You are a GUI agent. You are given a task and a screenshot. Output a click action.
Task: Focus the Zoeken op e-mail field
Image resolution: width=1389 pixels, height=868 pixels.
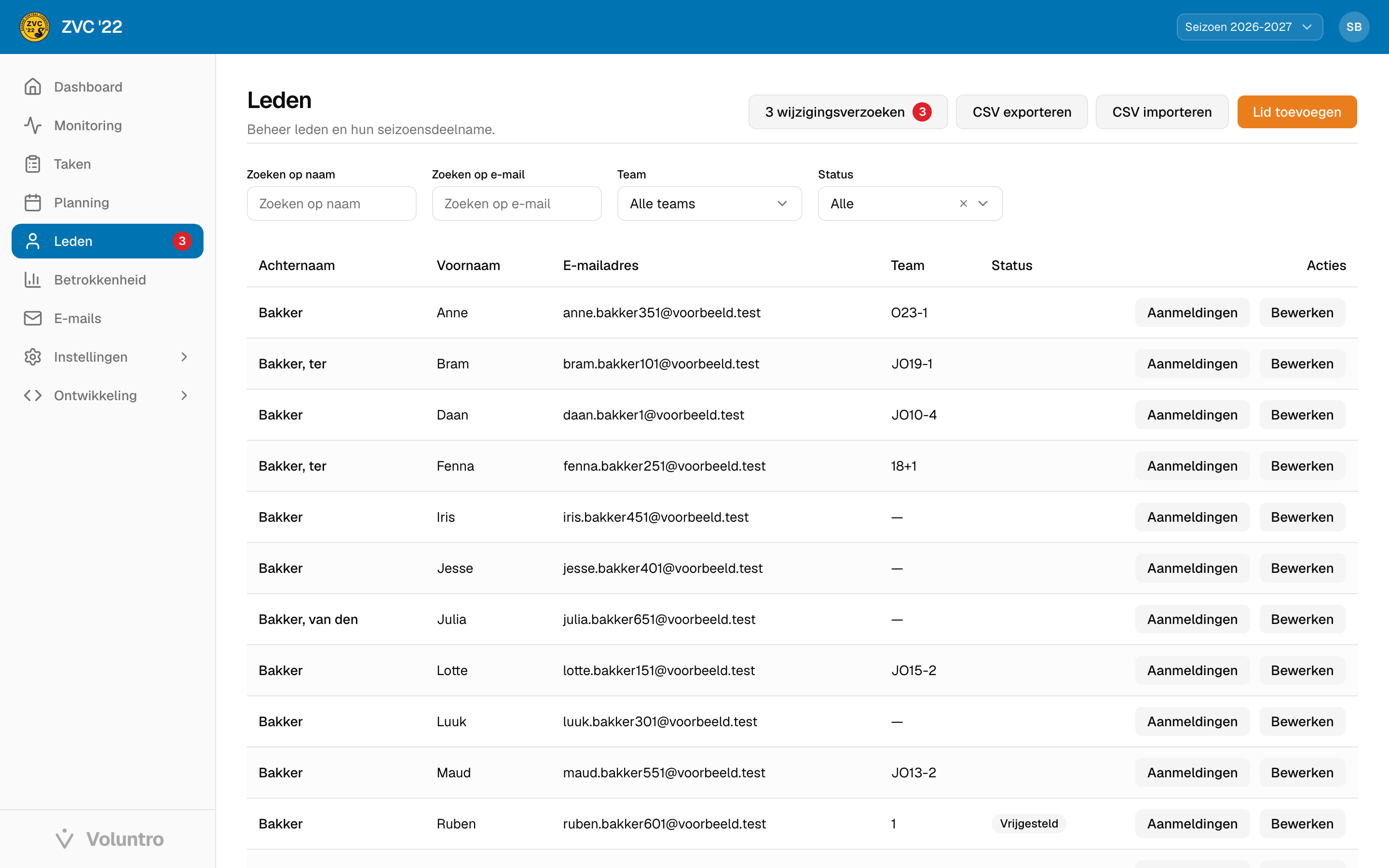coord(517,204)
